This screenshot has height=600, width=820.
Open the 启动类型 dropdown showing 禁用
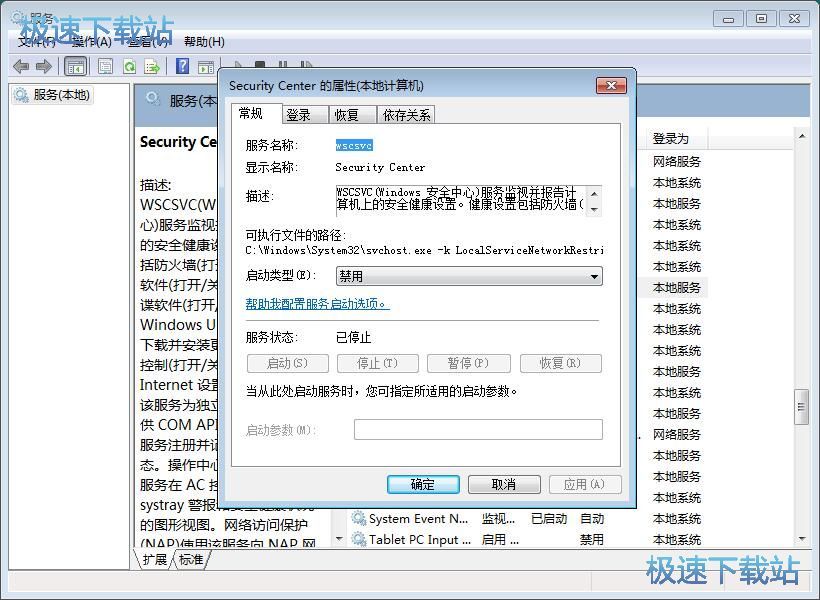(469, 276)
